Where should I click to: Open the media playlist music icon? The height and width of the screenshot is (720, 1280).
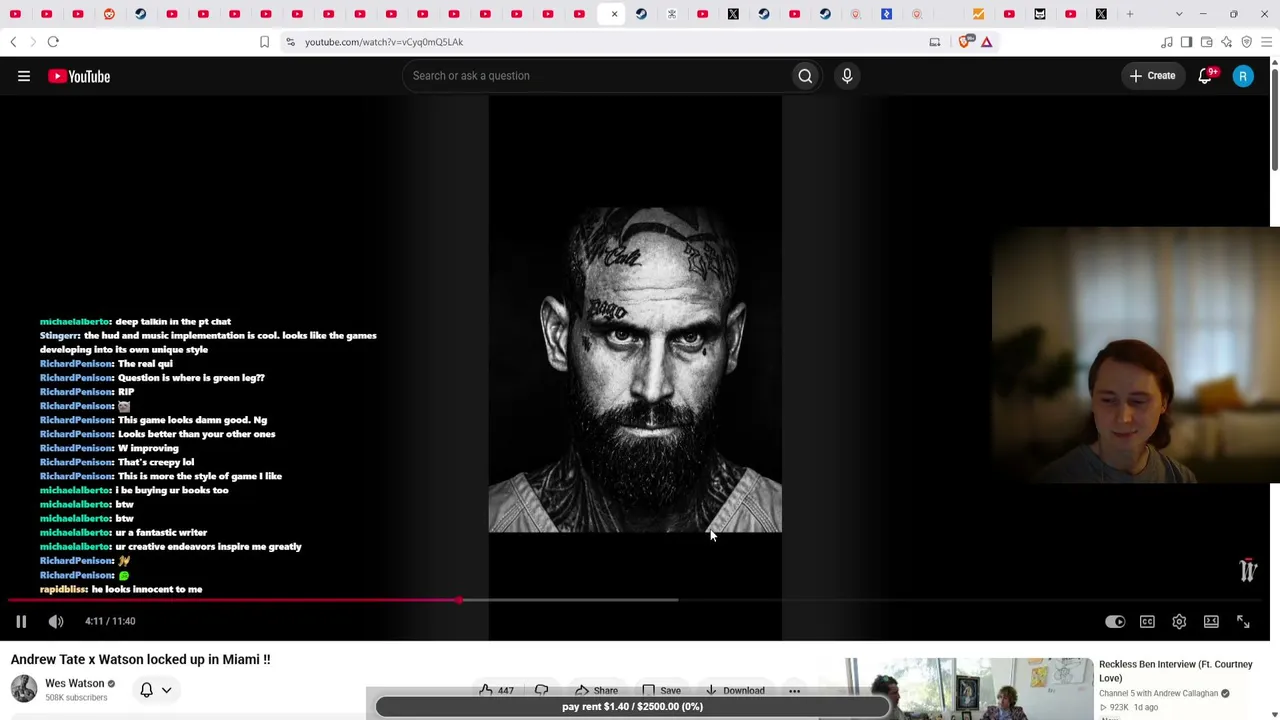[1167, 42]
